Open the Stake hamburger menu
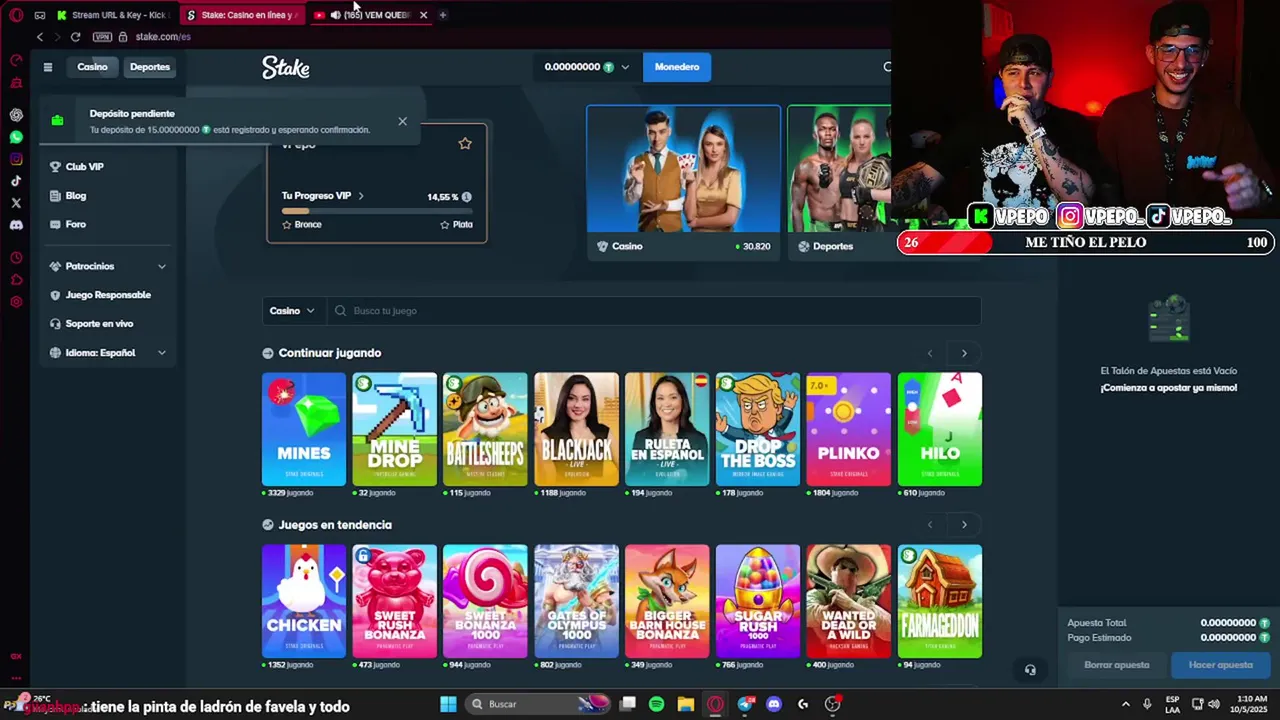The height and width of the screenshot is (720, 1280). 47,67
